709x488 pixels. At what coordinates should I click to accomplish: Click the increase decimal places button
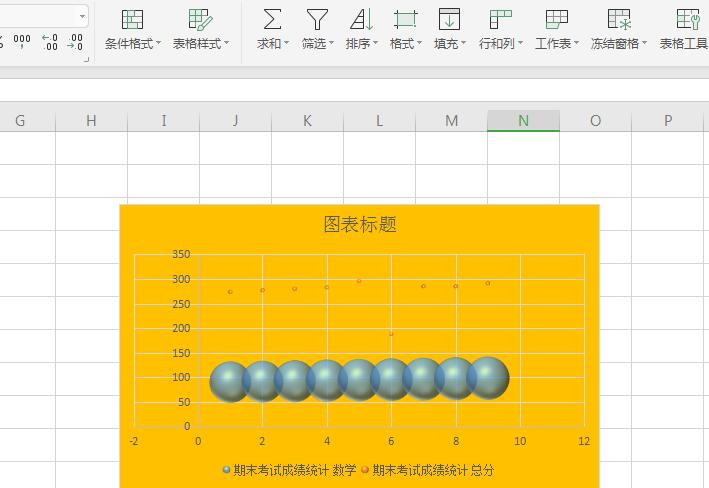coord(49,41)
